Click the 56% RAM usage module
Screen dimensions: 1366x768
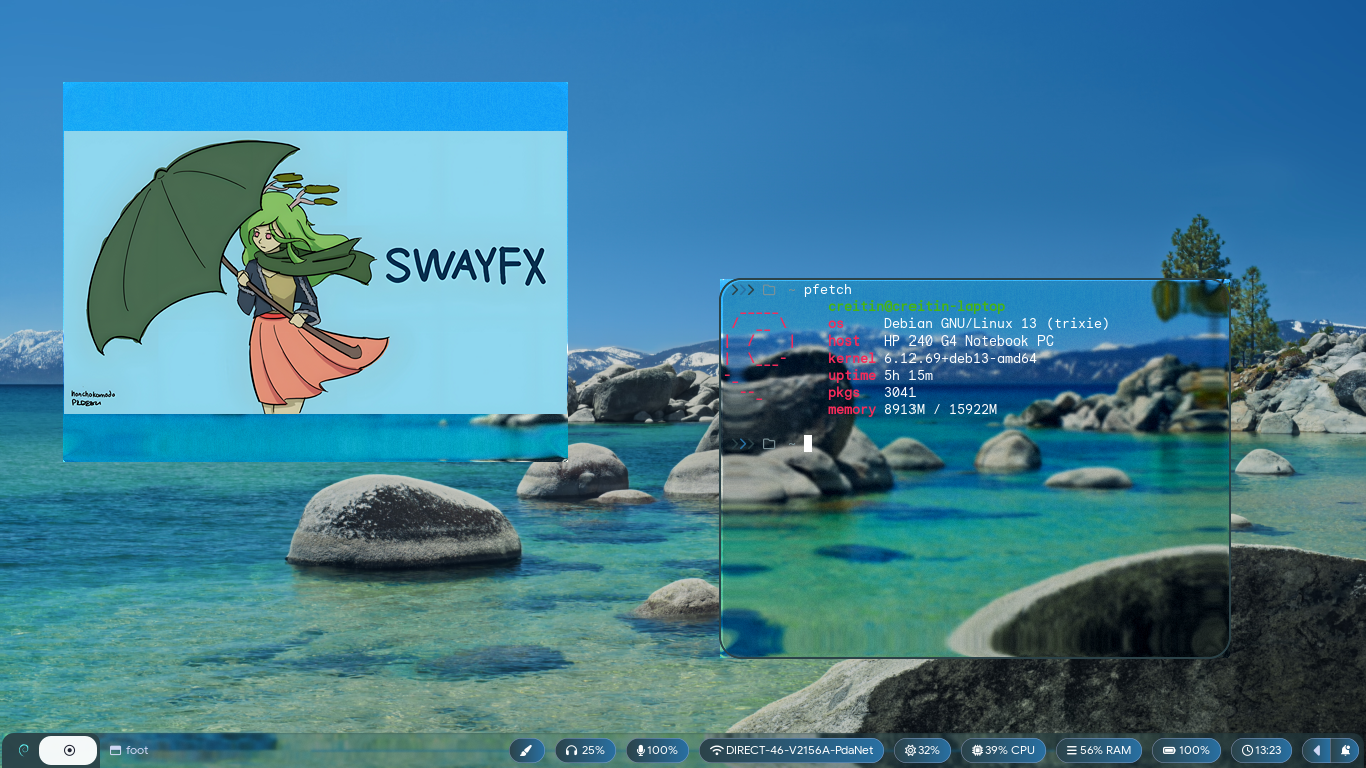point(1098,750)
